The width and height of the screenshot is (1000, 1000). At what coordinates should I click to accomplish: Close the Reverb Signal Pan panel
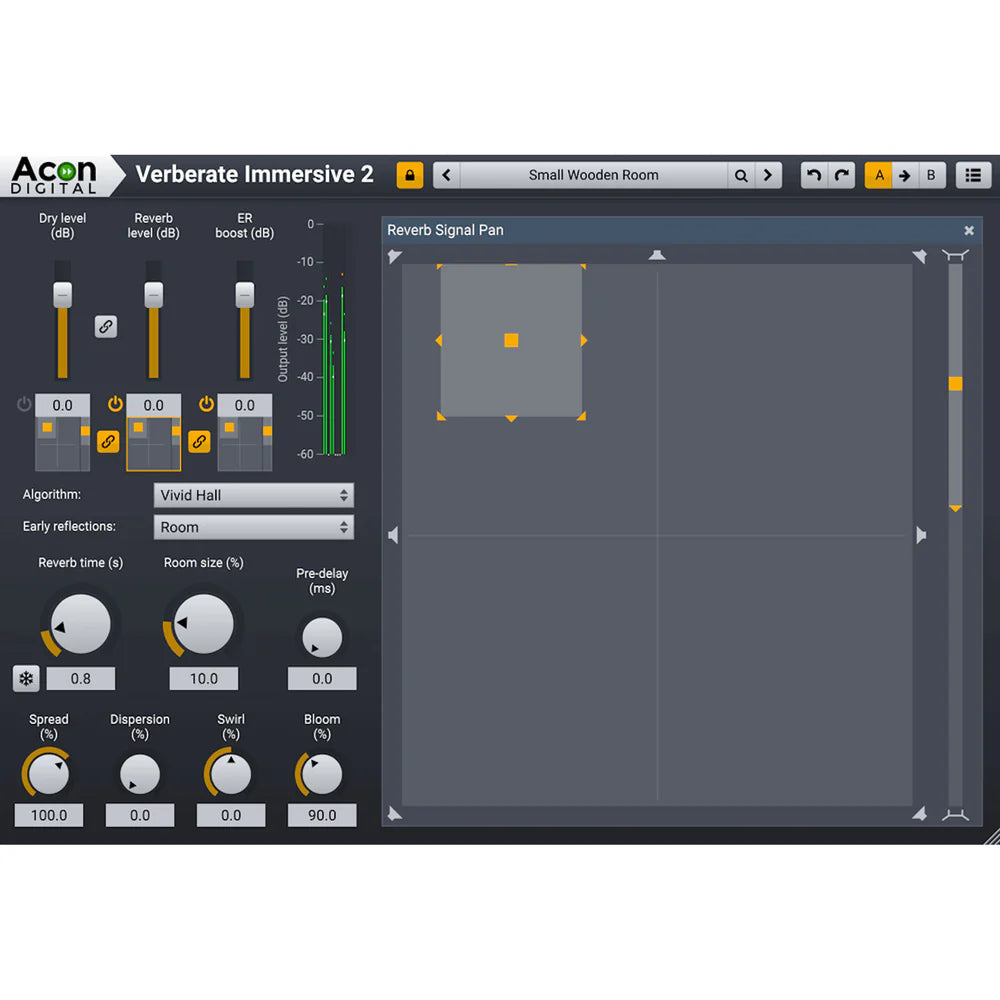click(969, 230)
